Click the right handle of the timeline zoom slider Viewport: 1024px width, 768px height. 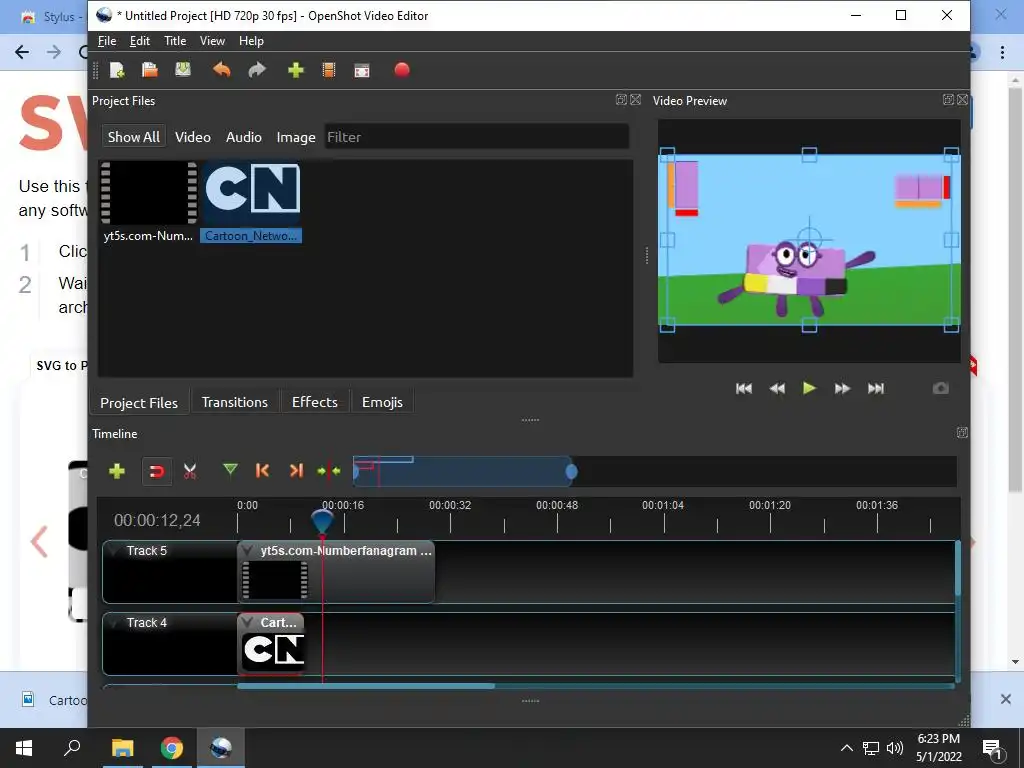click(571, 472)
